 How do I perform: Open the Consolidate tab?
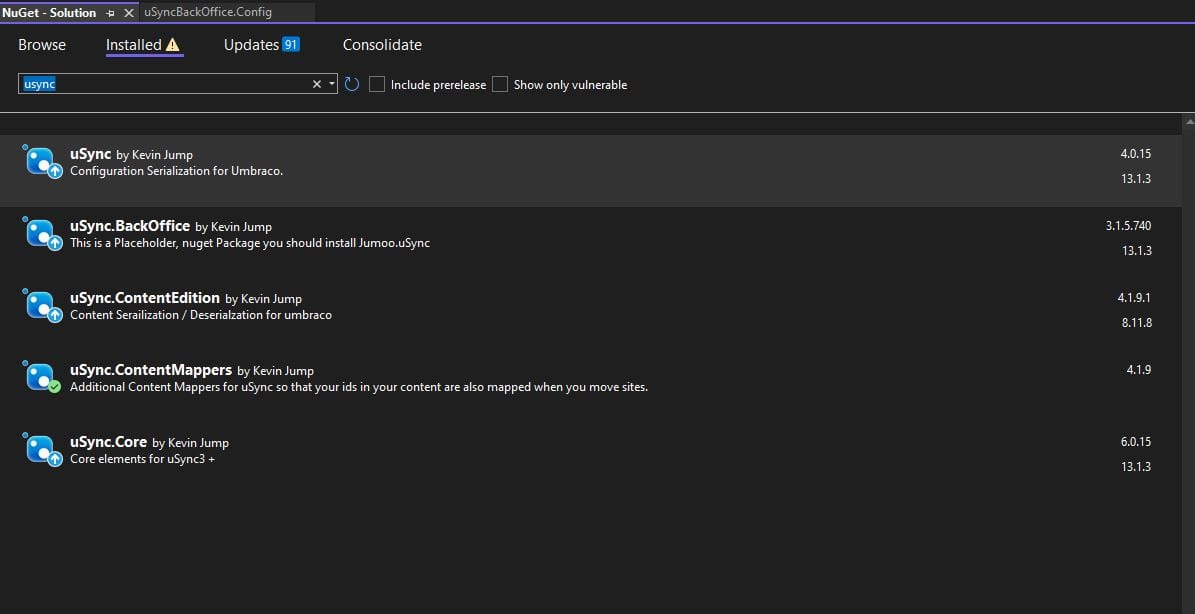[383, 45]
